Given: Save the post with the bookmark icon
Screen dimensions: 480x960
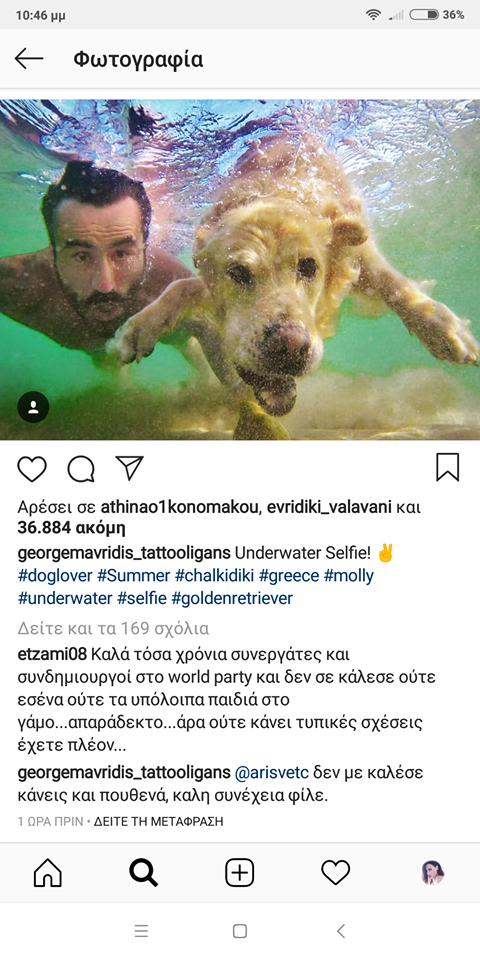Looking at the screenshot, I should click(x=448, y=468).
